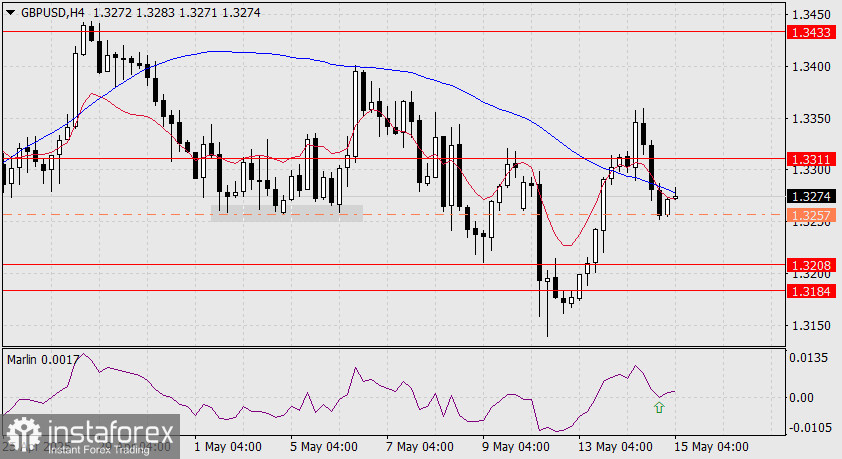Click the 0.00 oscillator scale value
The width and height of the screenshot is (842, 459).
pos(802,398)
